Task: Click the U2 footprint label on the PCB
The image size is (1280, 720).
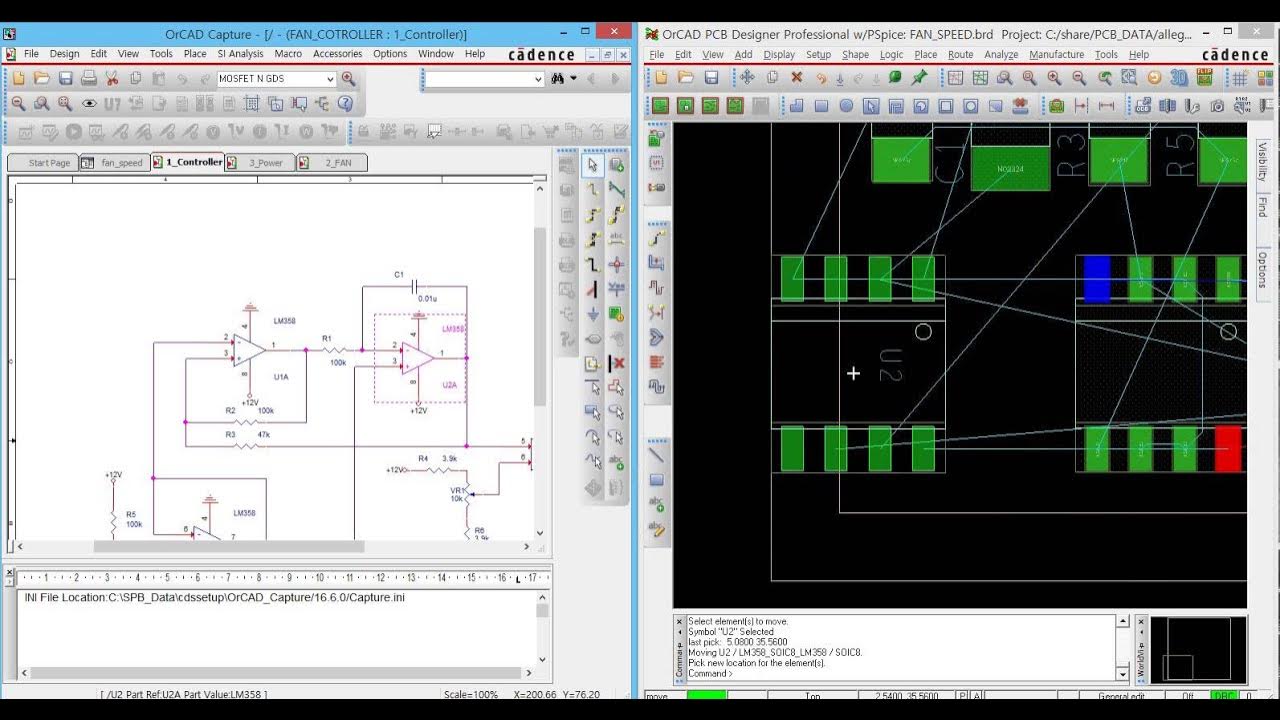Action: point(889,365)
